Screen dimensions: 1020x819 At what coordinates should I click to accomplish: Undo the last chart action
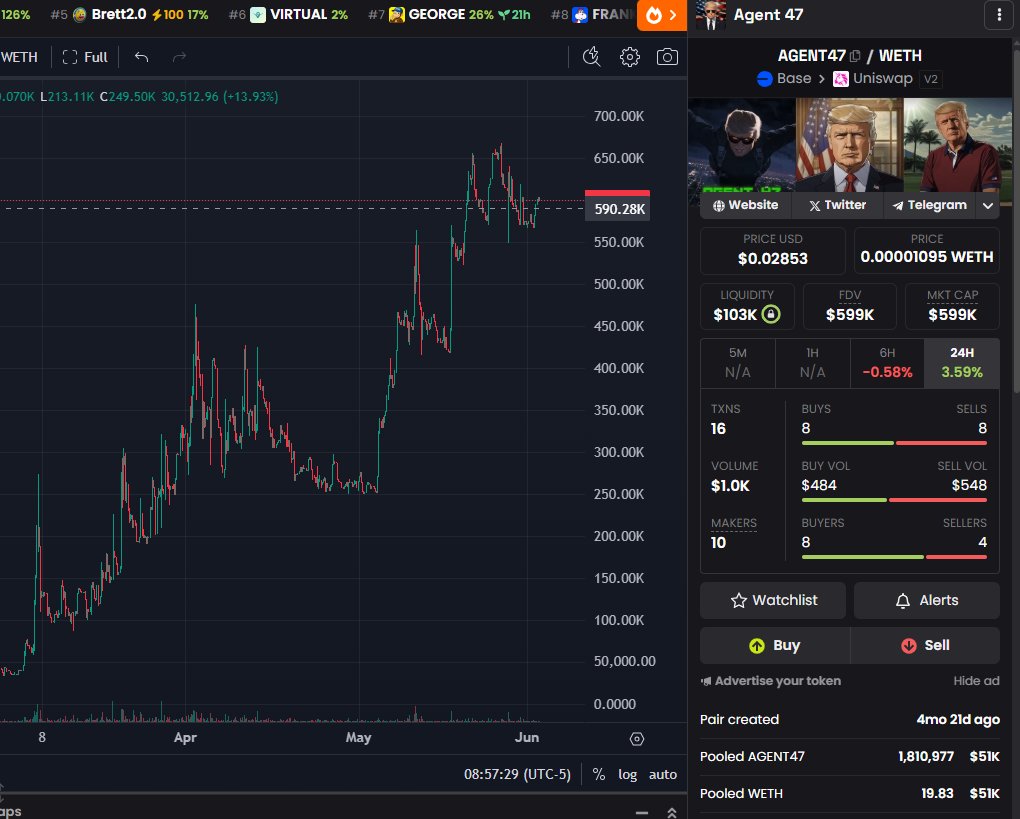point(142,57)
